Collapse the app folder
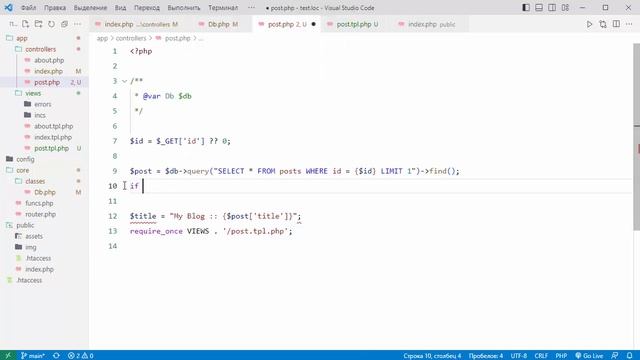Image resolution: width=640 pixels, height=360 pixels. (x=22, y=38)
